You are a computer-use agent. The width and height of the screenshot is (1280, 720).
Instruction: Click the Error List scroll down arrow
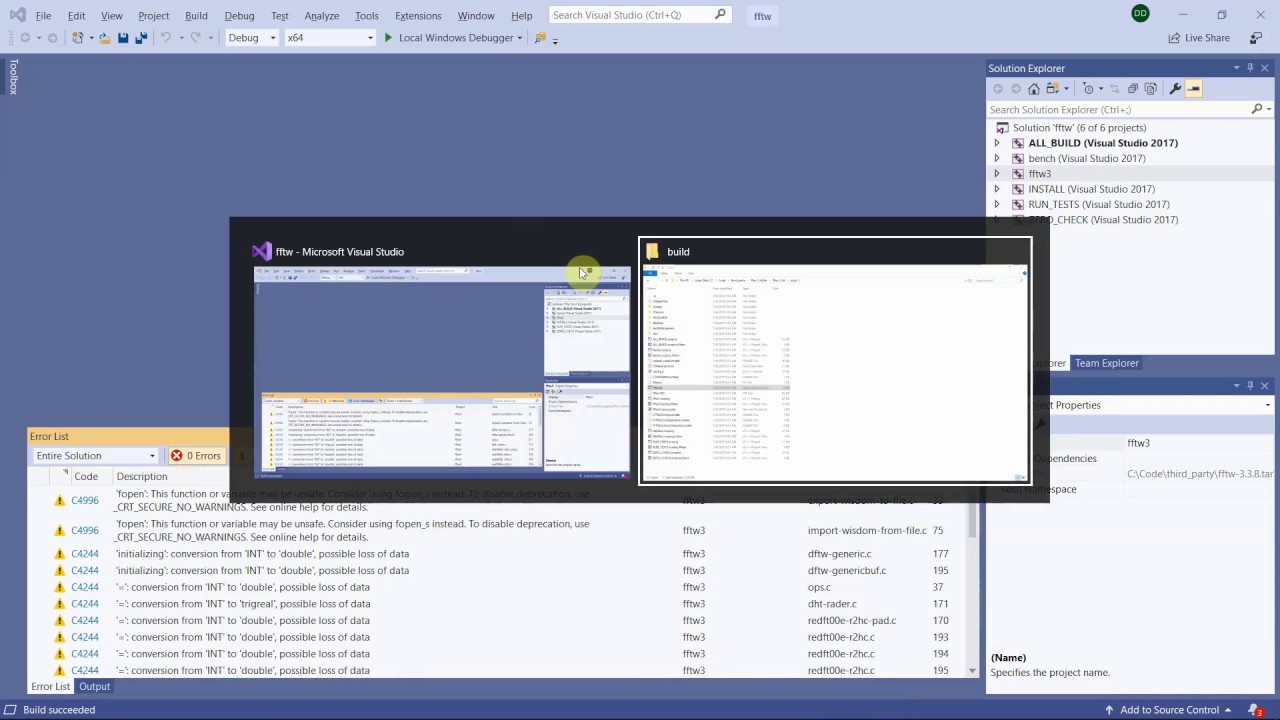[x=973, y=671]
